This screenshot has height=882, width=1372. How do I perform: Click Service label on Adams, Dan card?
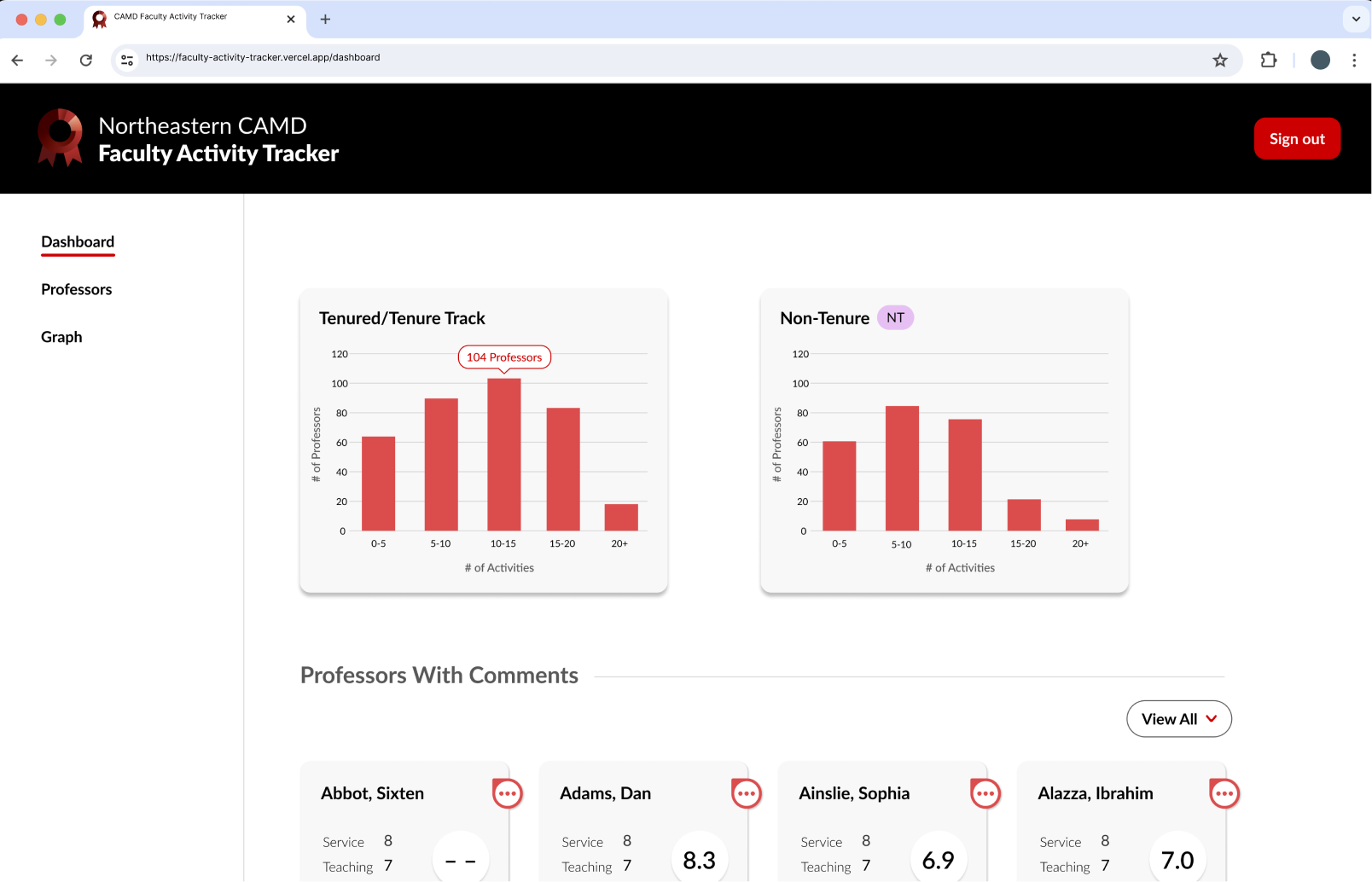click(582, 843)
